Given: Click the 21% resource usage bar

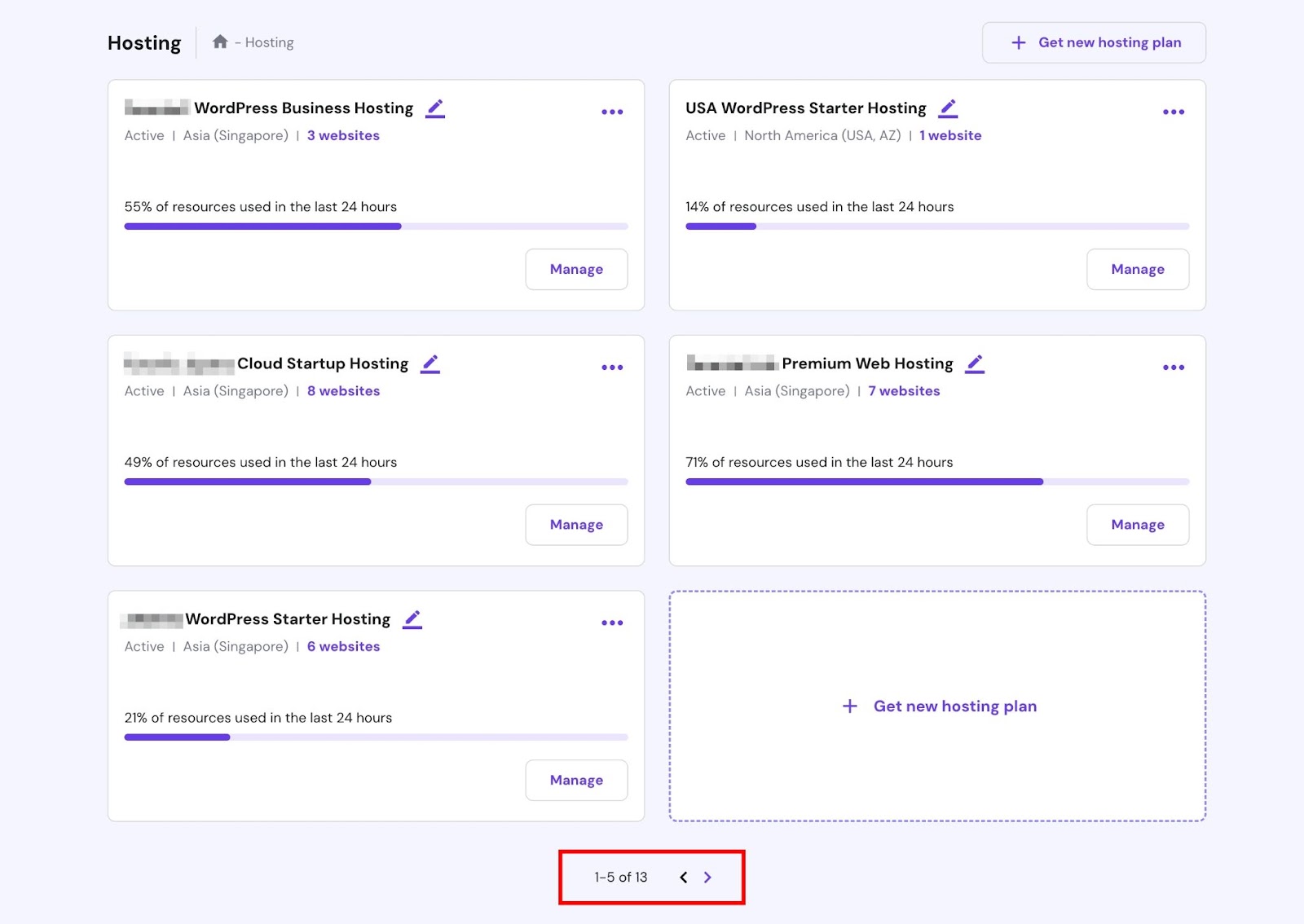Looking at the screenshot, I should [376, 737].
